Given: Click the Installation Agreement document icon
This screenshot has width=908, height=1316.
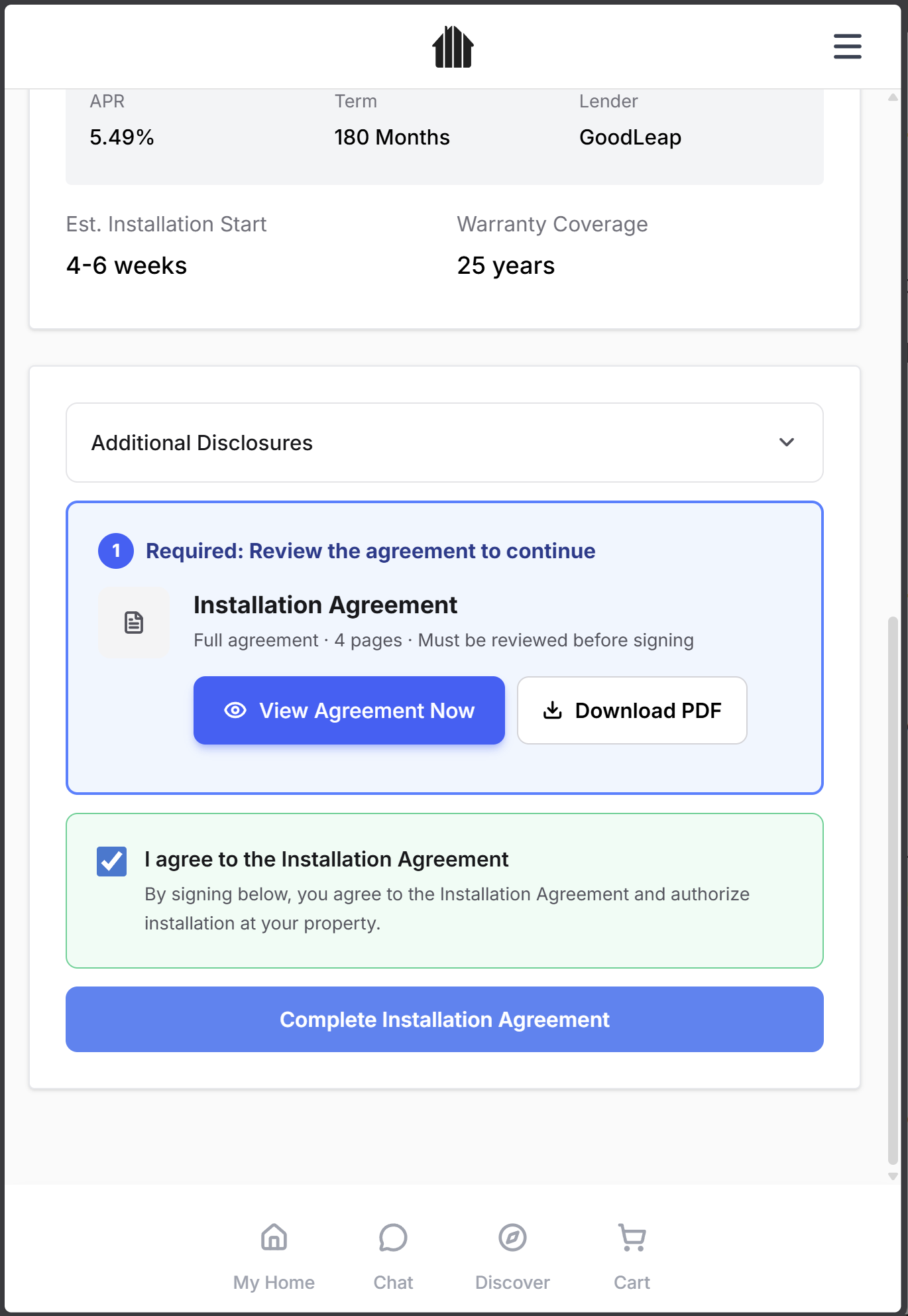Looking at the screenshot, I should point(134,623).
